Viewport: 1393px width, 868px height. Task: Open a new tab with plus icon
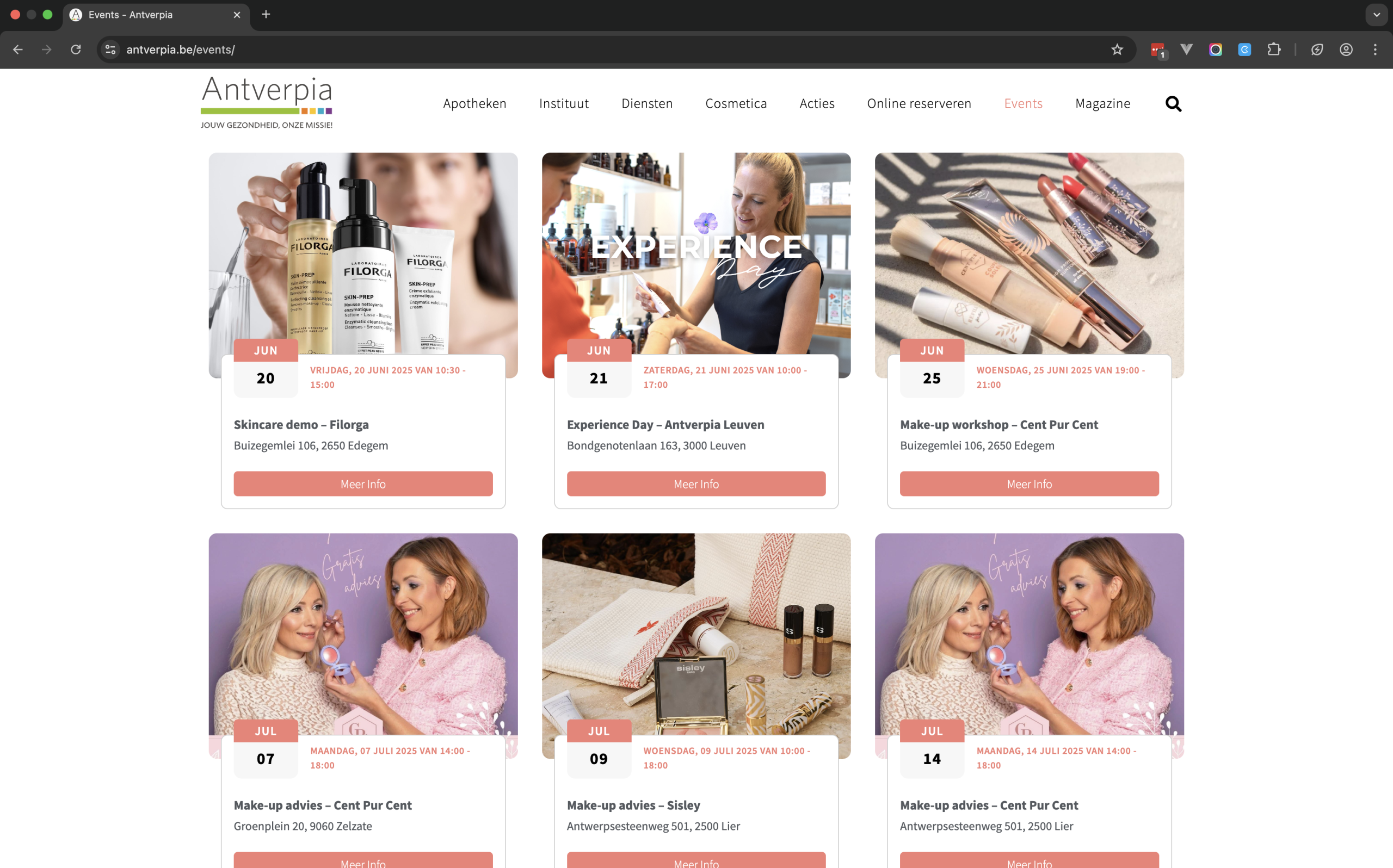[x=266, y=14]
